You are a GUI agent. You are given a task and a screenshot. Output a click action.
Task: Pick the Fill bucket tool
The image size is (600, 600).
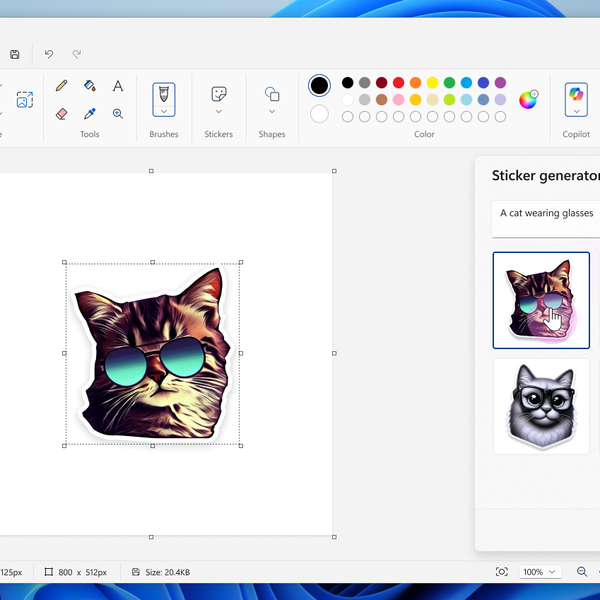pos(90,86)
